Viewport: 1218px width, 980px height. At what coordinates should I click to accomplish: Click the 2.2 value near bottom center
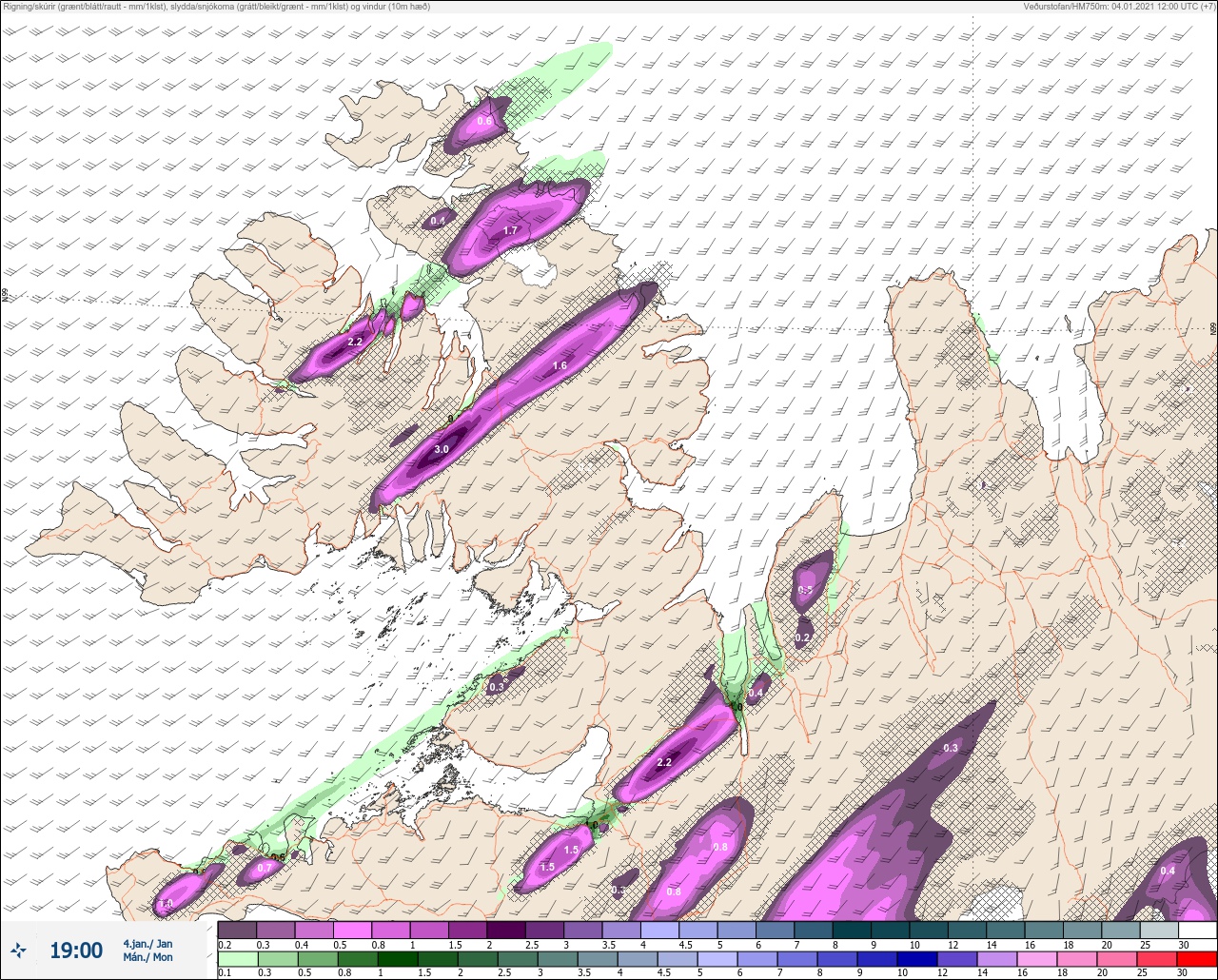(x=664, y=762)
